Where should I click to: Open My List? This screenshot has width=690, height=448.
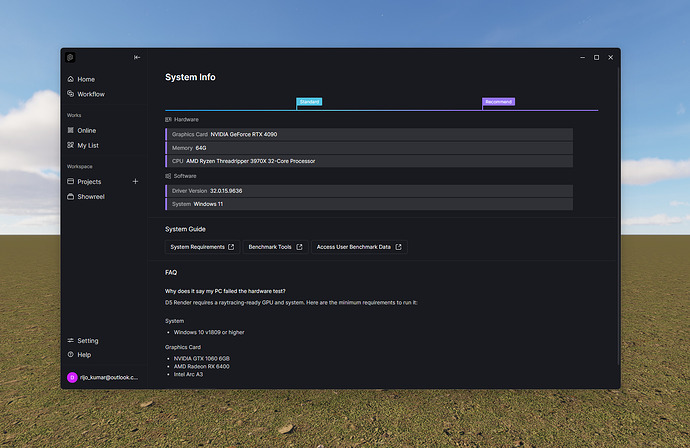[x=88, y=146]
